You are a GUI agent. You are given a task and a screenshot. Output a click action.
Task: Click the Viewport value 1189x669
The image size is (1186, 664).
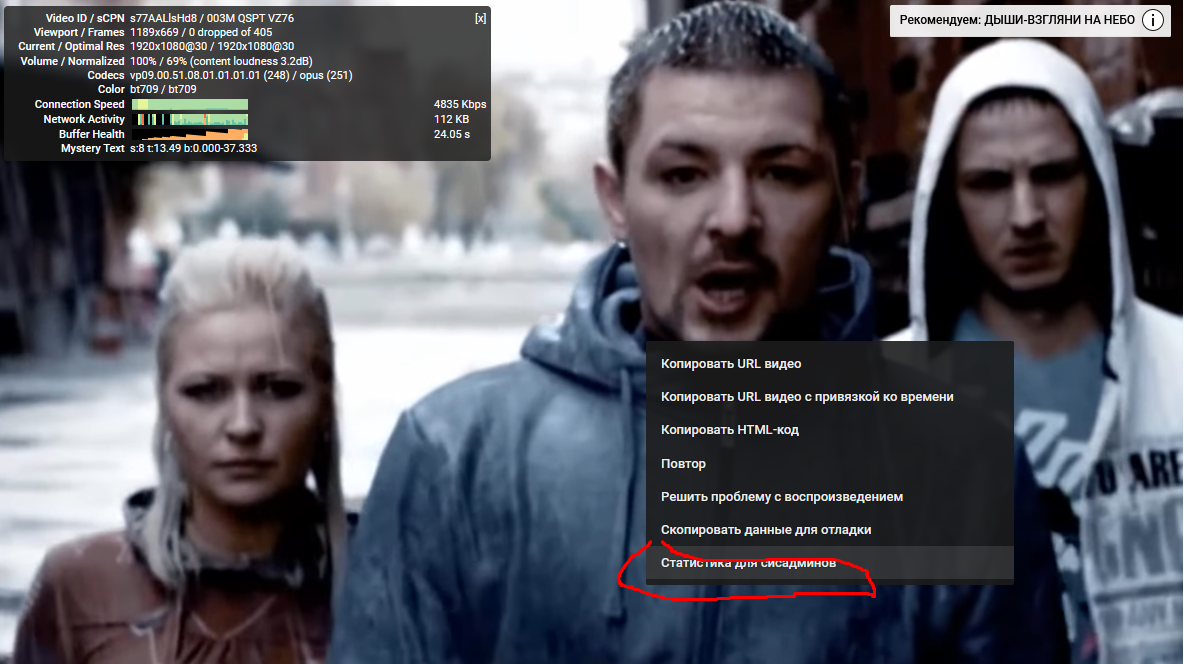point(154,33)
